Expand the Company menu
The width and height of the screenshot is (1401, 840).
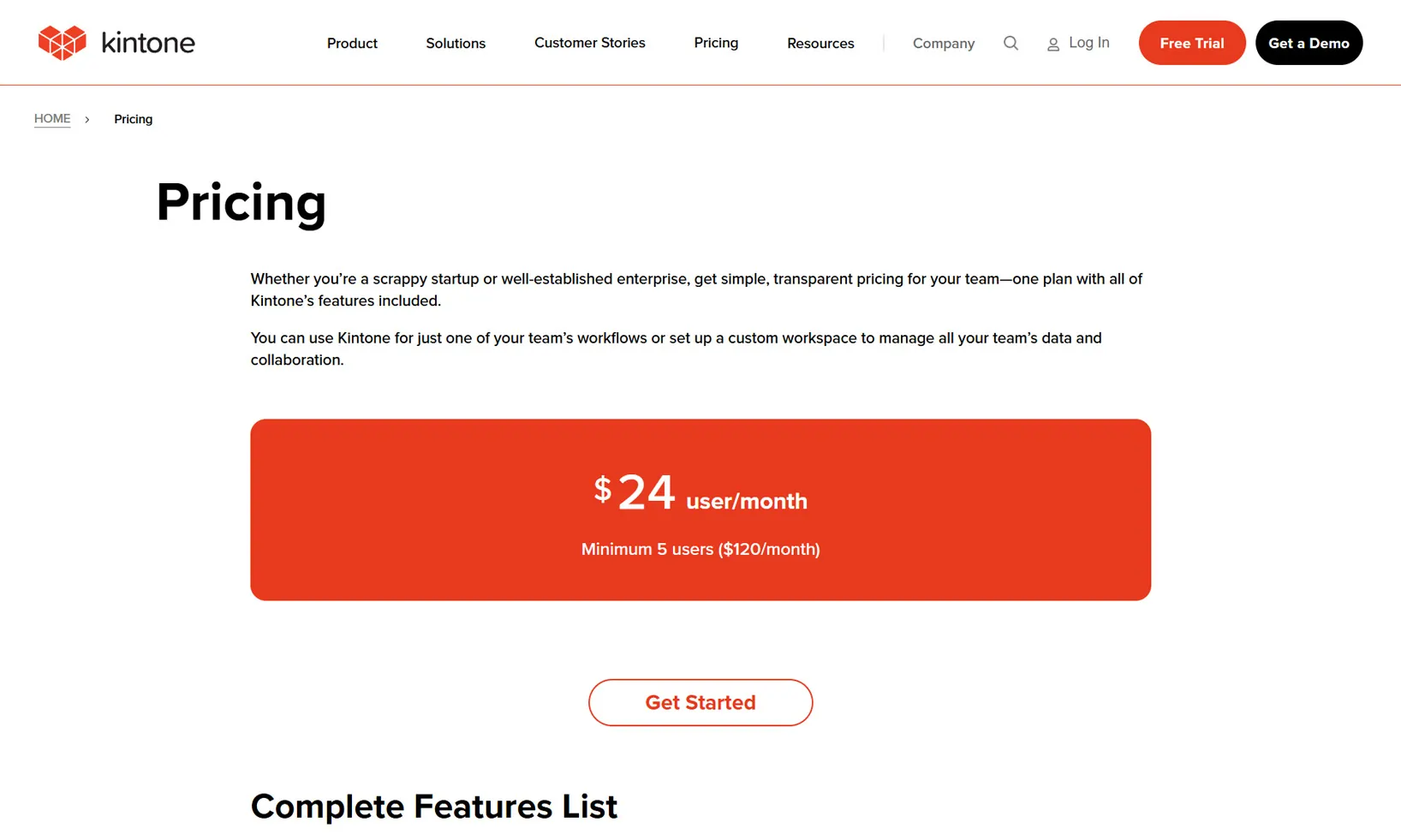point(944,44)
